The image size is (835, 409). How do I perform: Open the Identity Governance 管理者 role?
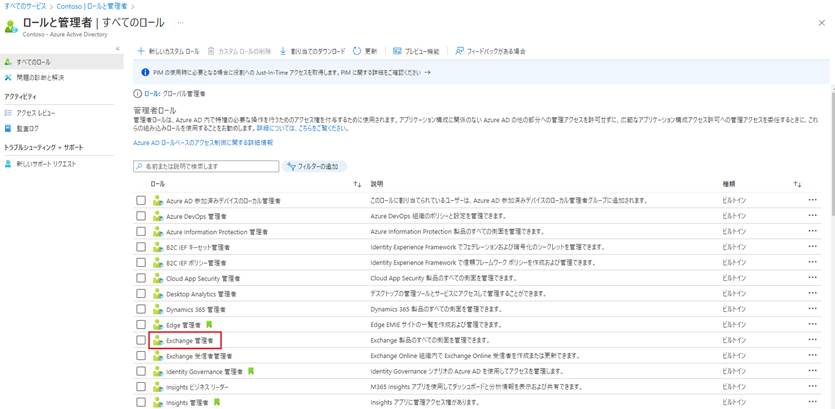click(204, 371)
